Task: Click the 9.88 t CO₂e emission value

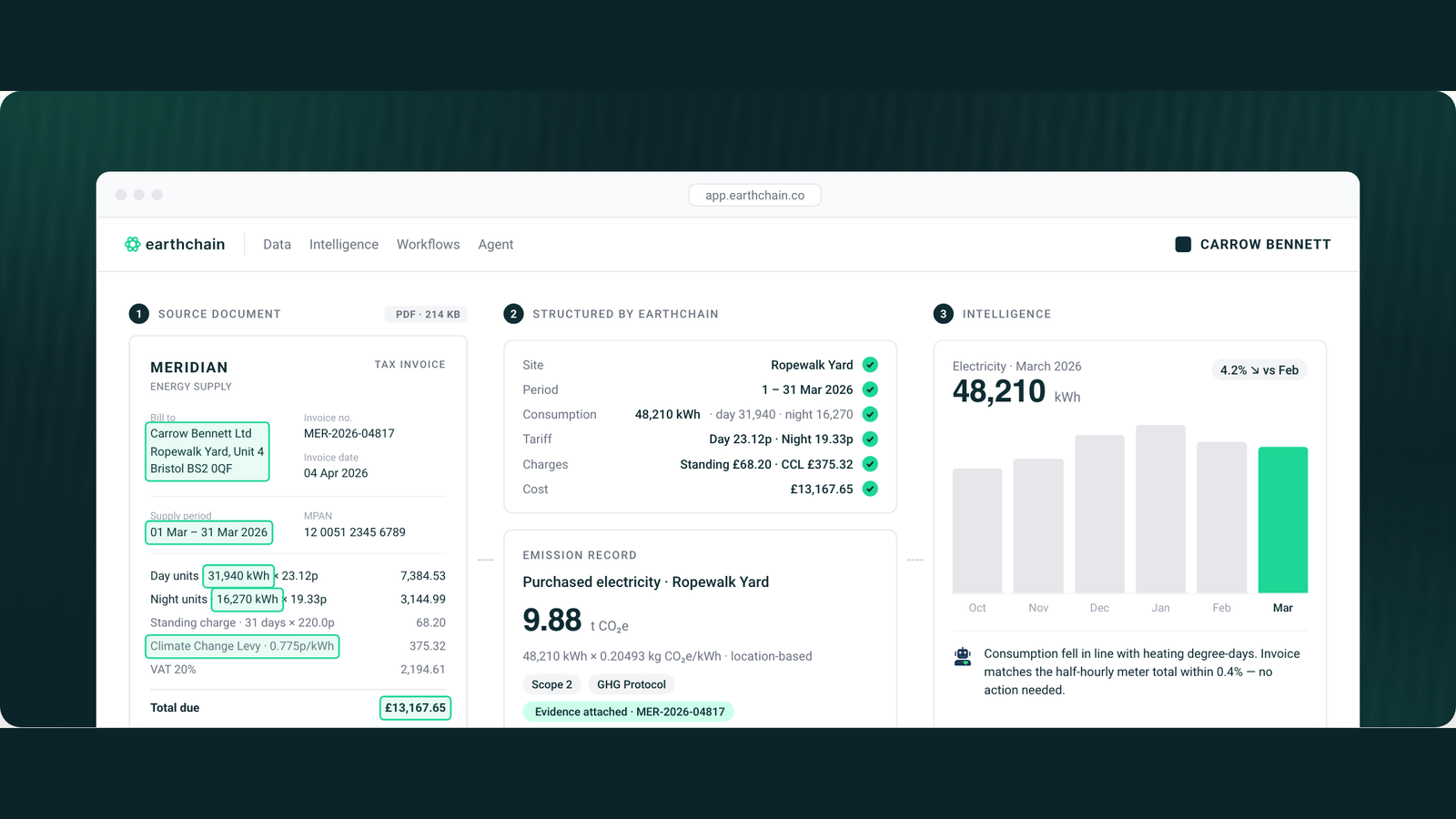Action: pos(575,621)
